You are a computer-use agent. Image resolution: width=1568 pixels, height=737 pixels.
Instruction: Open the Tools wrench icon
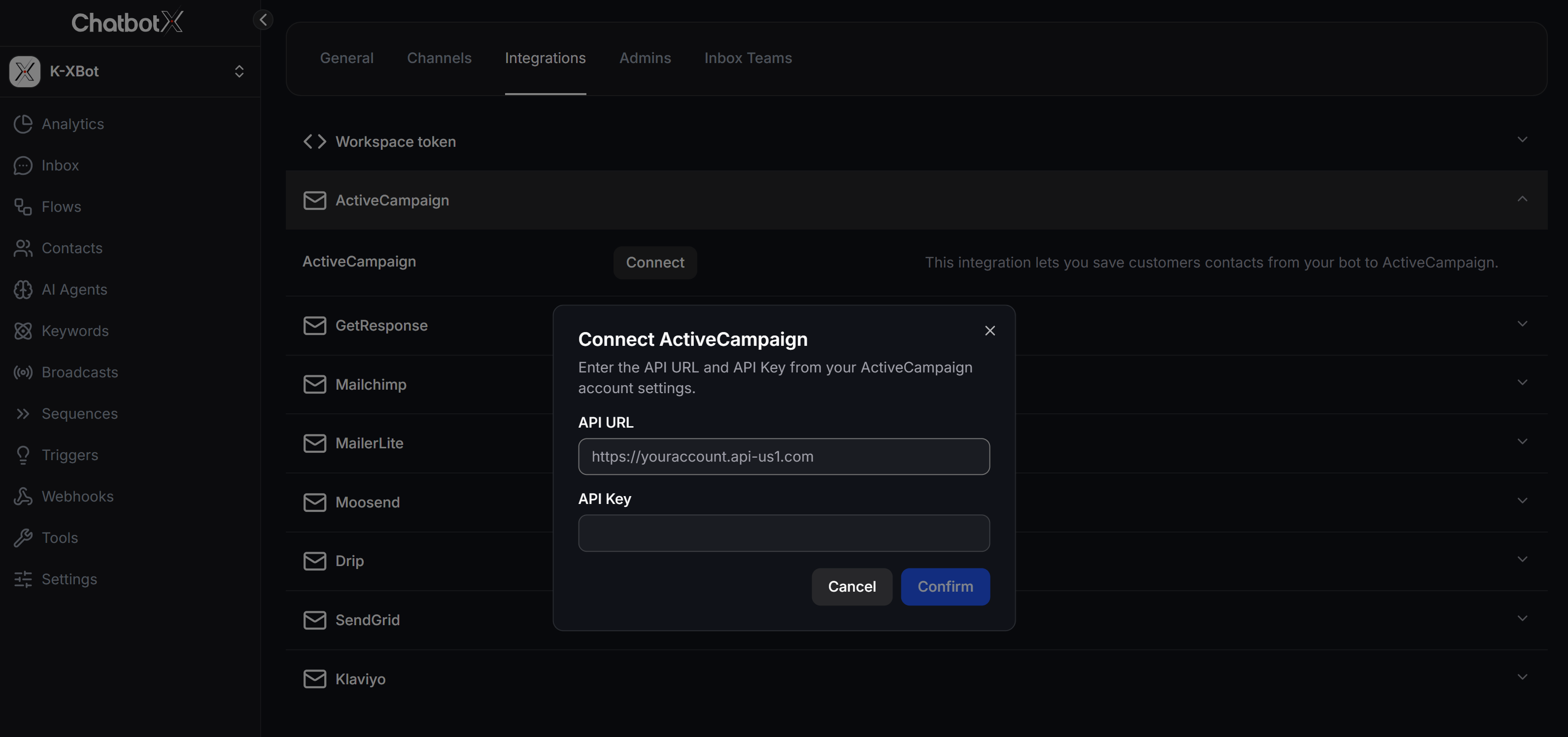click(23, 537)
